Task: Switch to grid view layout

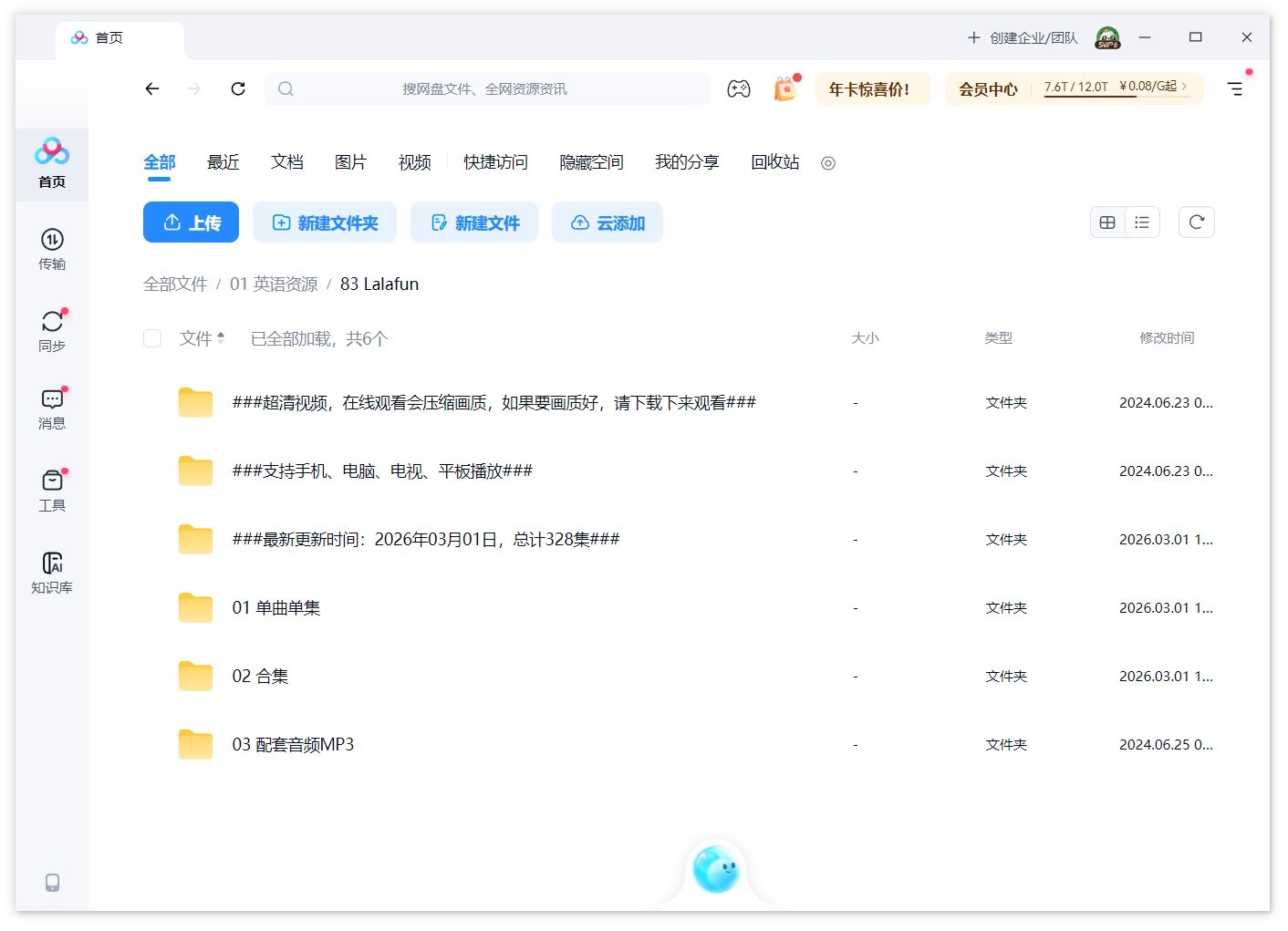Action: pos(1106,222)
